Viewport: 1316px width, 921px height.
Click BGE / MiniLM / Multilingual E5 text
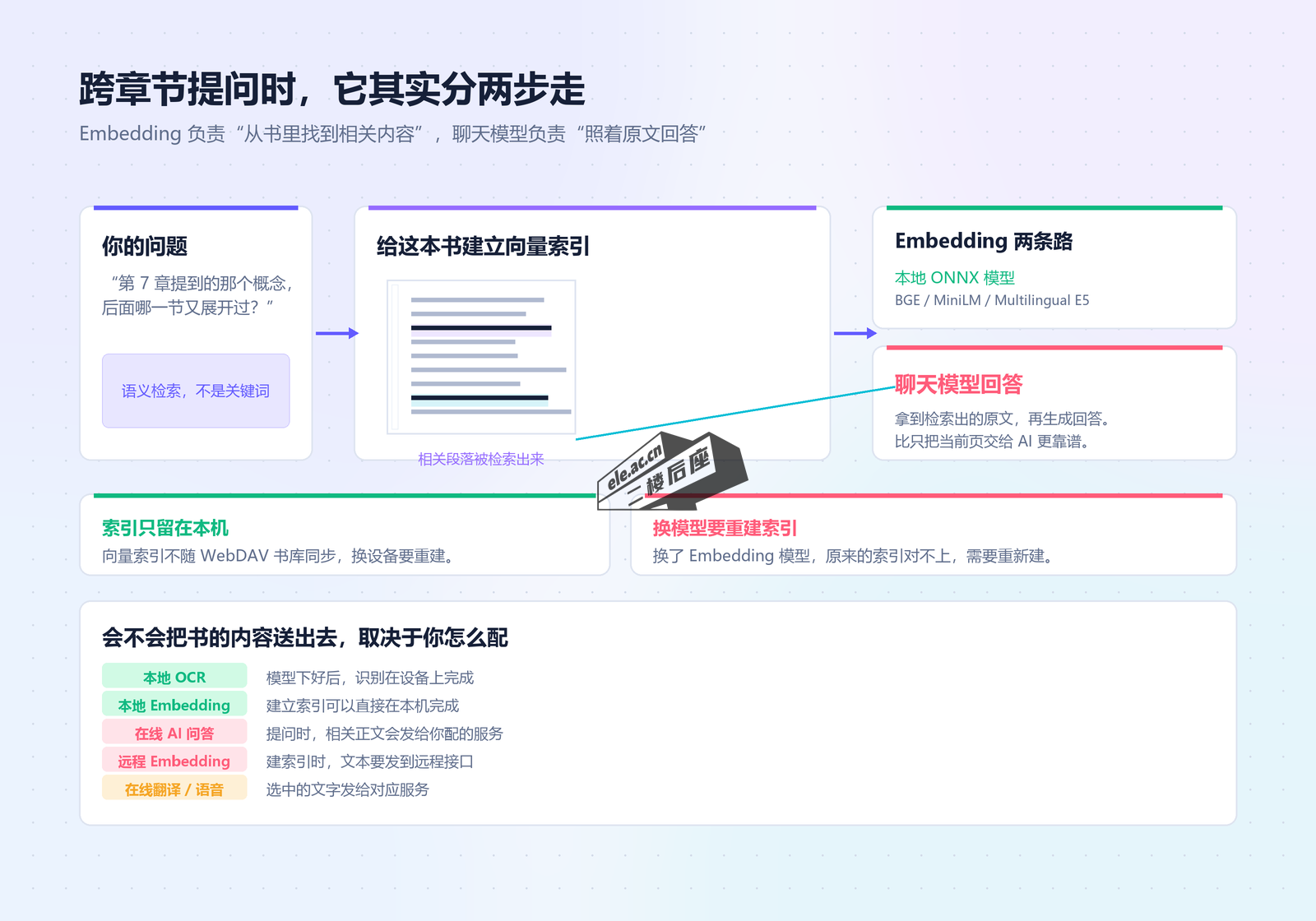[992, 300]
